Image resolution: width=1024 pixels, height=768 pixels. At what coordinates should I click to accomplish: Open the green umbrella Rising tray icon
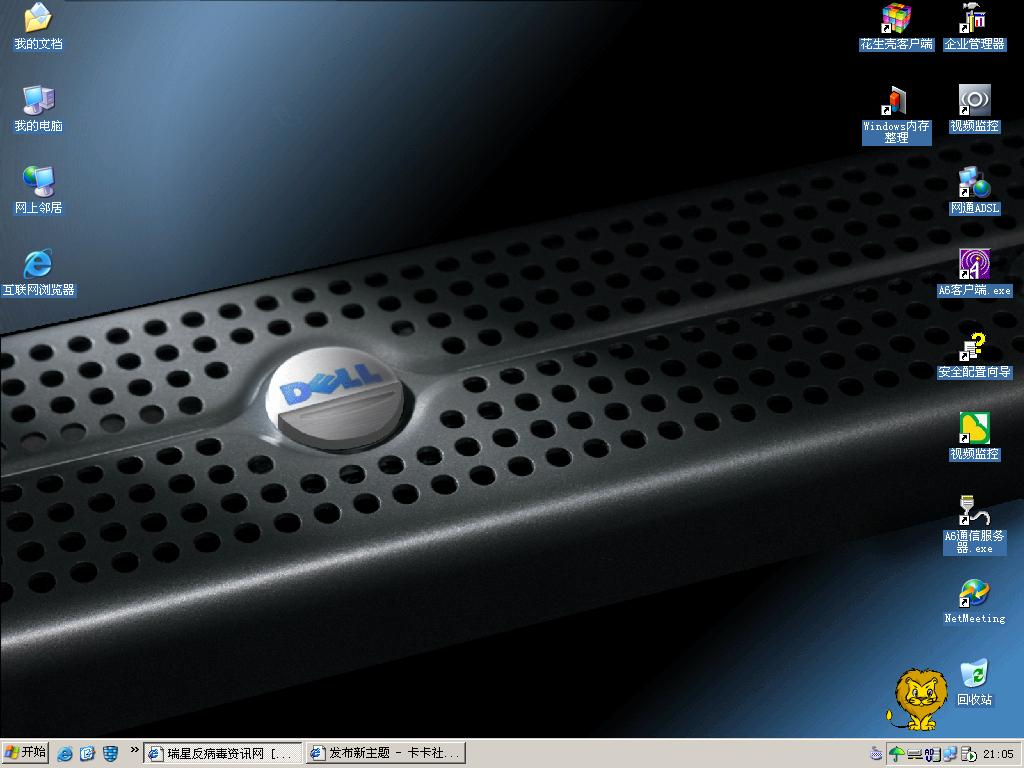pos(897,754)
